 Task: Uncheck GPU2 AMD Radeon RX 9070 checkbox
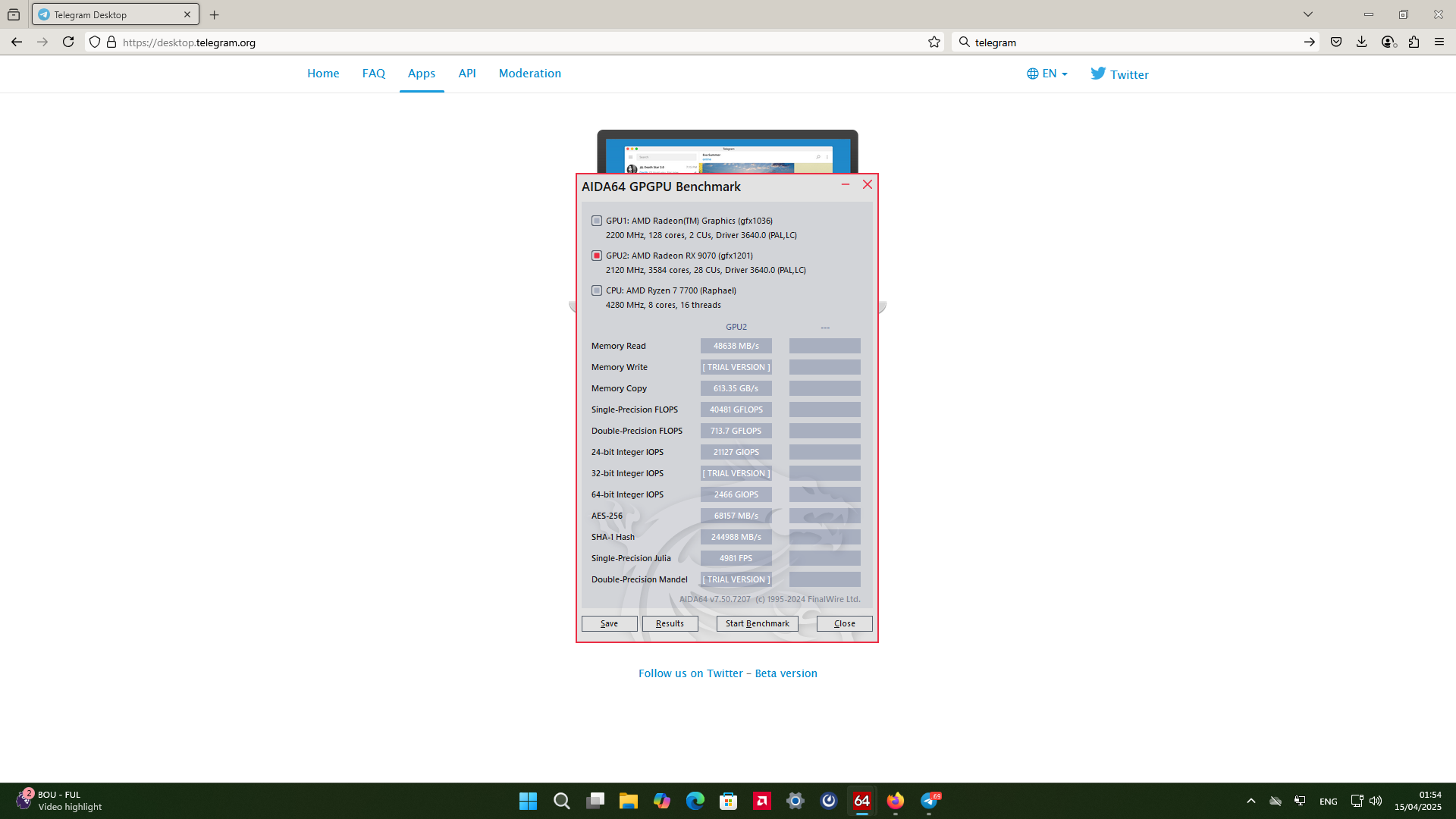point(597,256)
